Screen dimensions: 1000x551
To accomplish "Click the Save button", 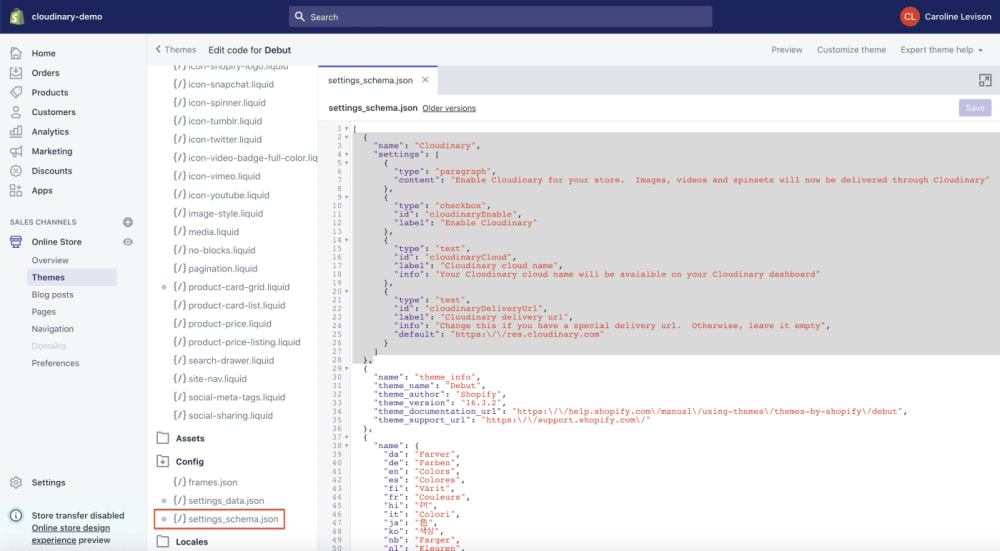I will coord(974,108).
